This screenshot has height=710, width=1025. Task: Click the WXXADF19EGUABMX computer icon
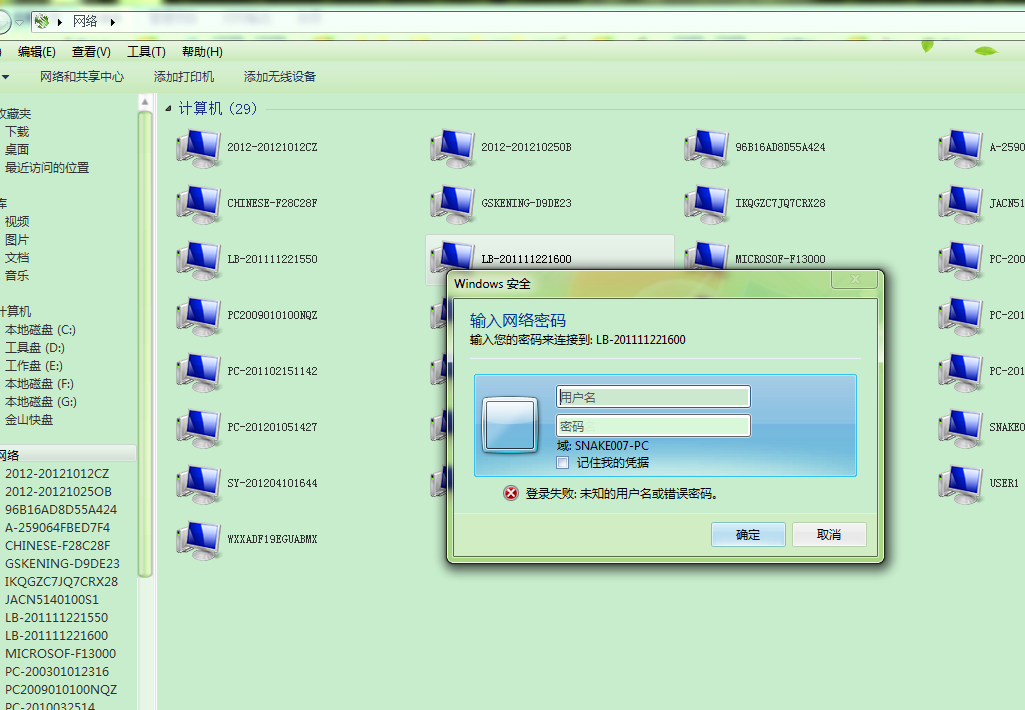coord(199,540)
